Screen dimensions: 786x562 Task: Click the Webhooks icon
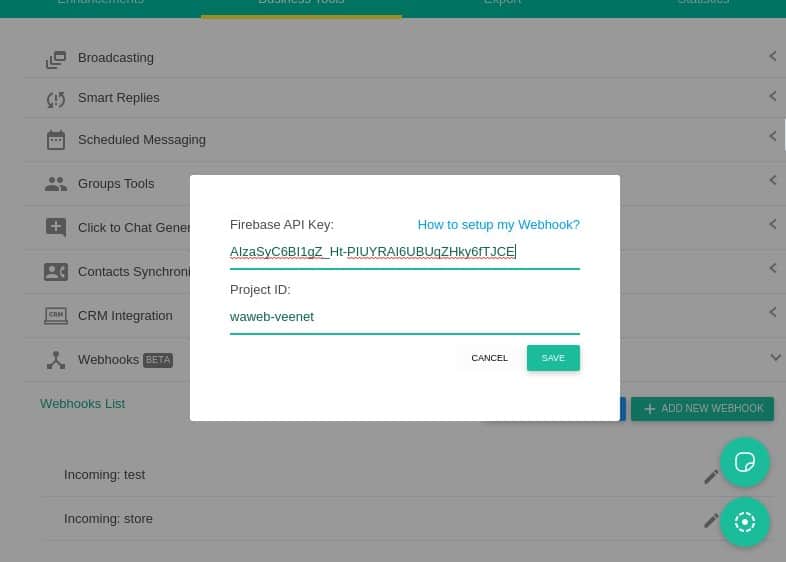(x=56, y=360)
